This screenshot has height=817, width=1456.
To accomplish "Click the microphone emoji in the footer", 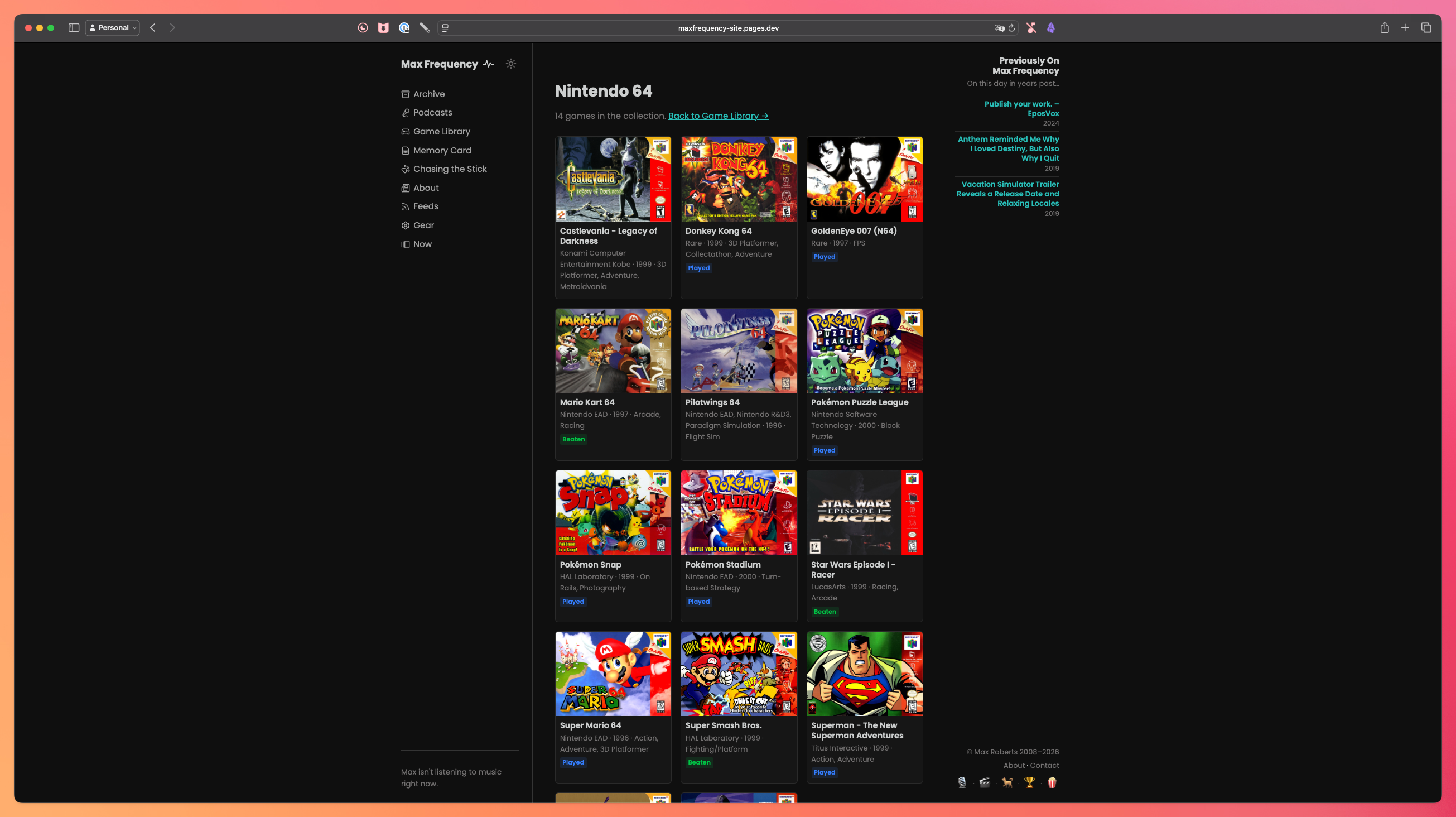I will click(x=962, y=782).
